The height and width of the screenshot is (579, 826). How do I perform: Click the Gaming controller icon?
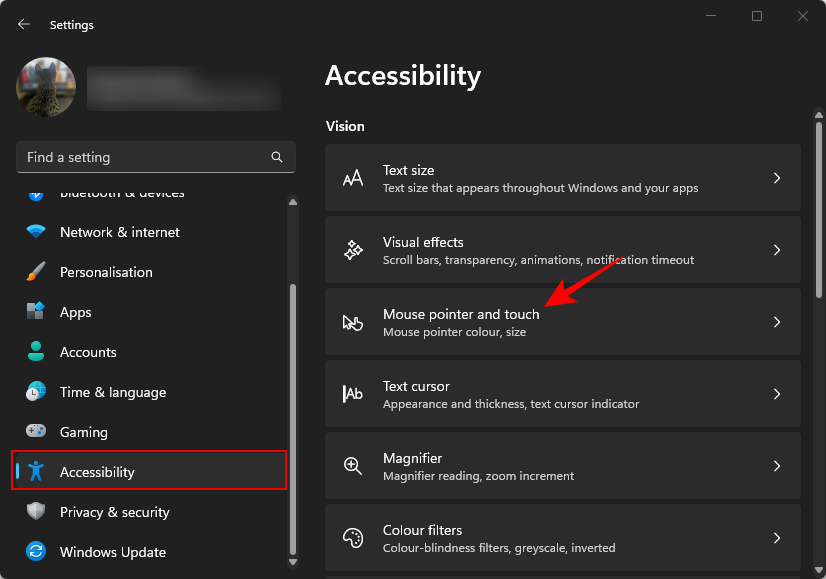click(x=36, y=431)
